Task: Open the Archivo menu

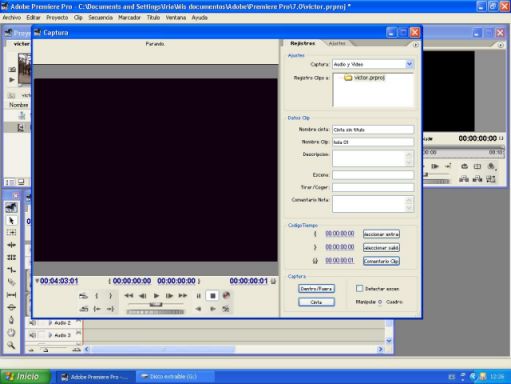Action: [x=12, y=17]
